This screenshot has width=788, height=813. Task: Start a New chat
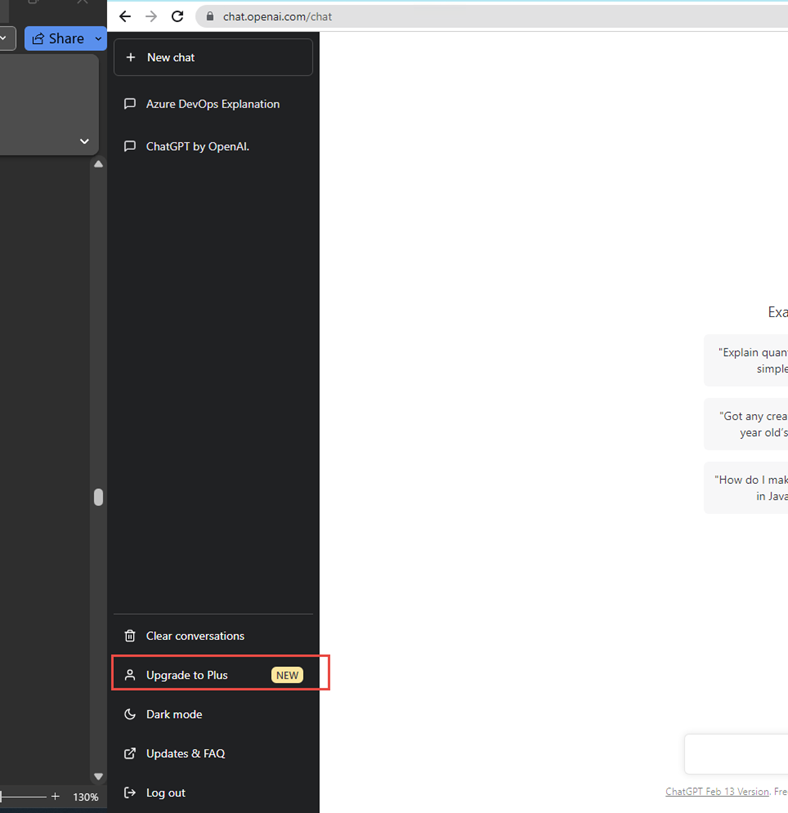coord(213,58)
